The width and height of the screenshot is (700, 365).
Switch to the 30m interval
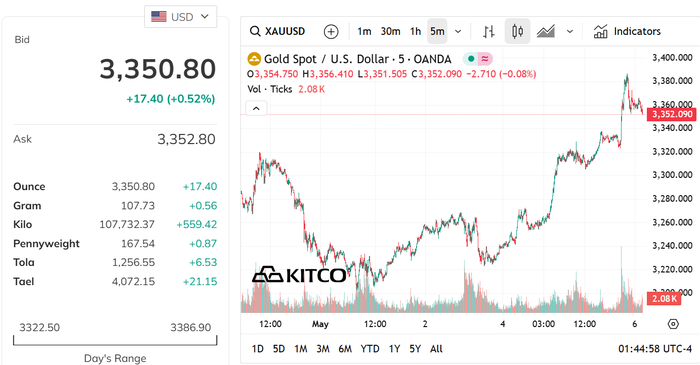[x=390, y=31]
